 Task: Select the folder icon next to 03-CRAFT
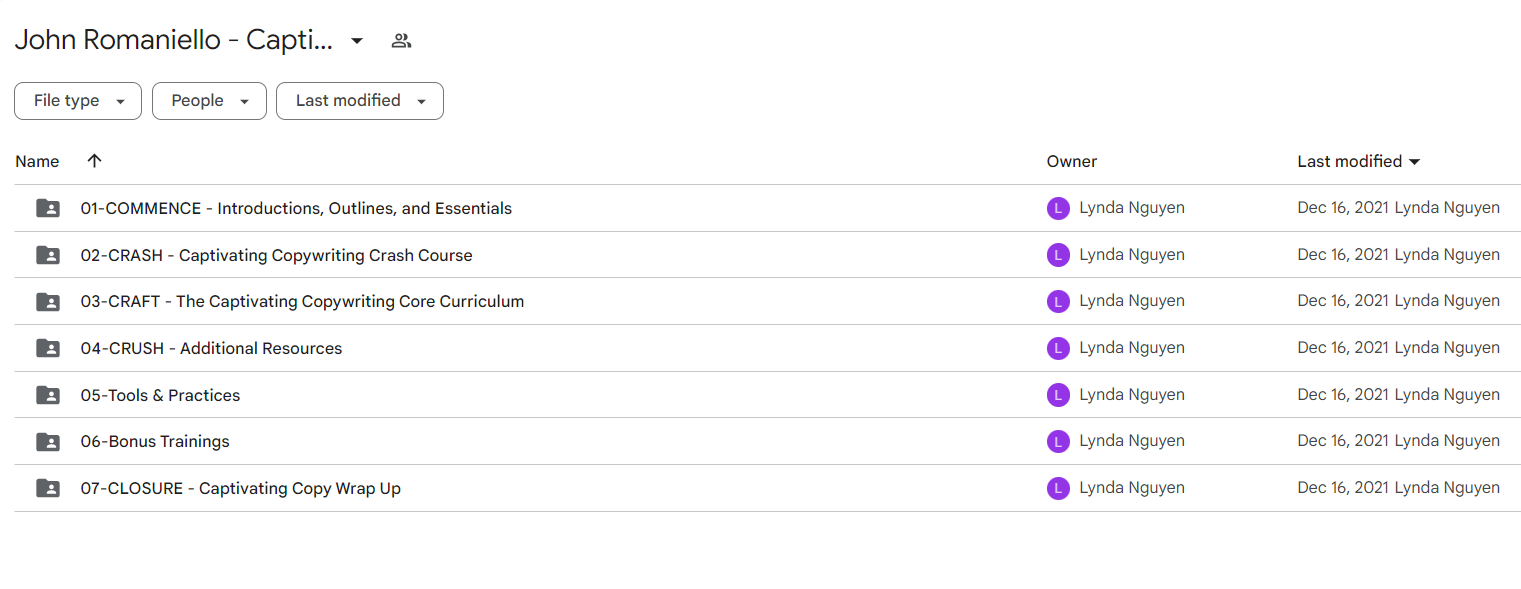48,301
